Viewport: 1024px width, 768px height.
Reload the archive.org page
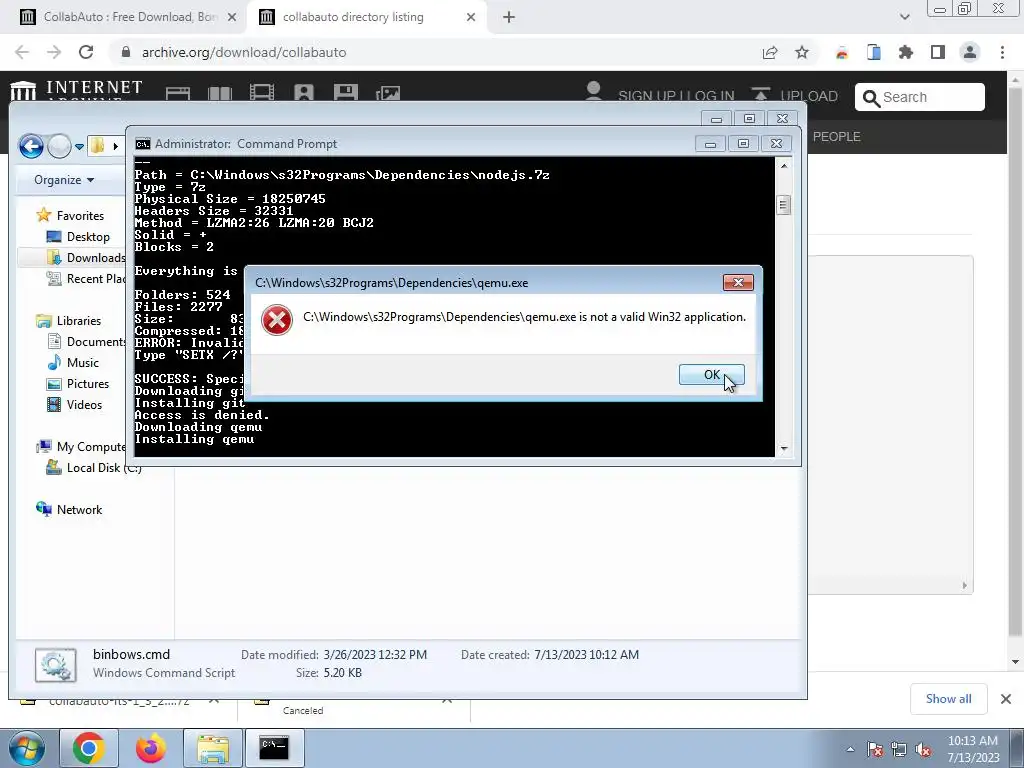point(86,52)
